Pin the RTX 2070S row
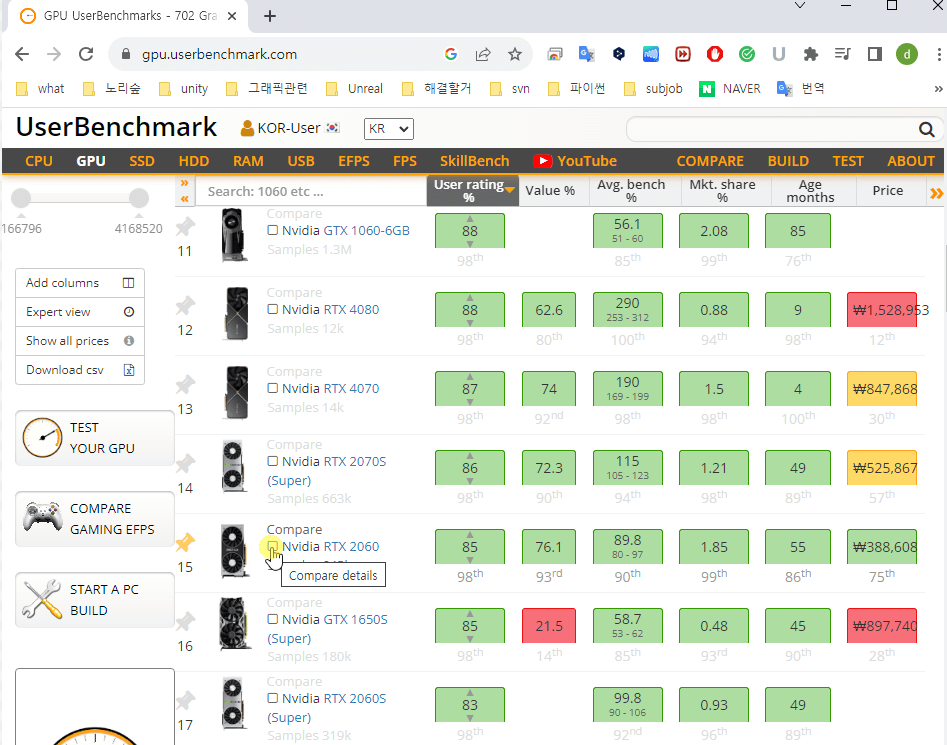Image resolution: width=947 pixels, height=745 pixels. 185,464
